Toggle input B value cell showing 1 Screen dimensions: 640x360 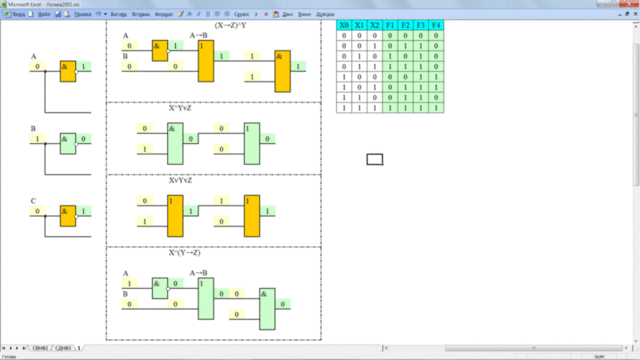37,139
